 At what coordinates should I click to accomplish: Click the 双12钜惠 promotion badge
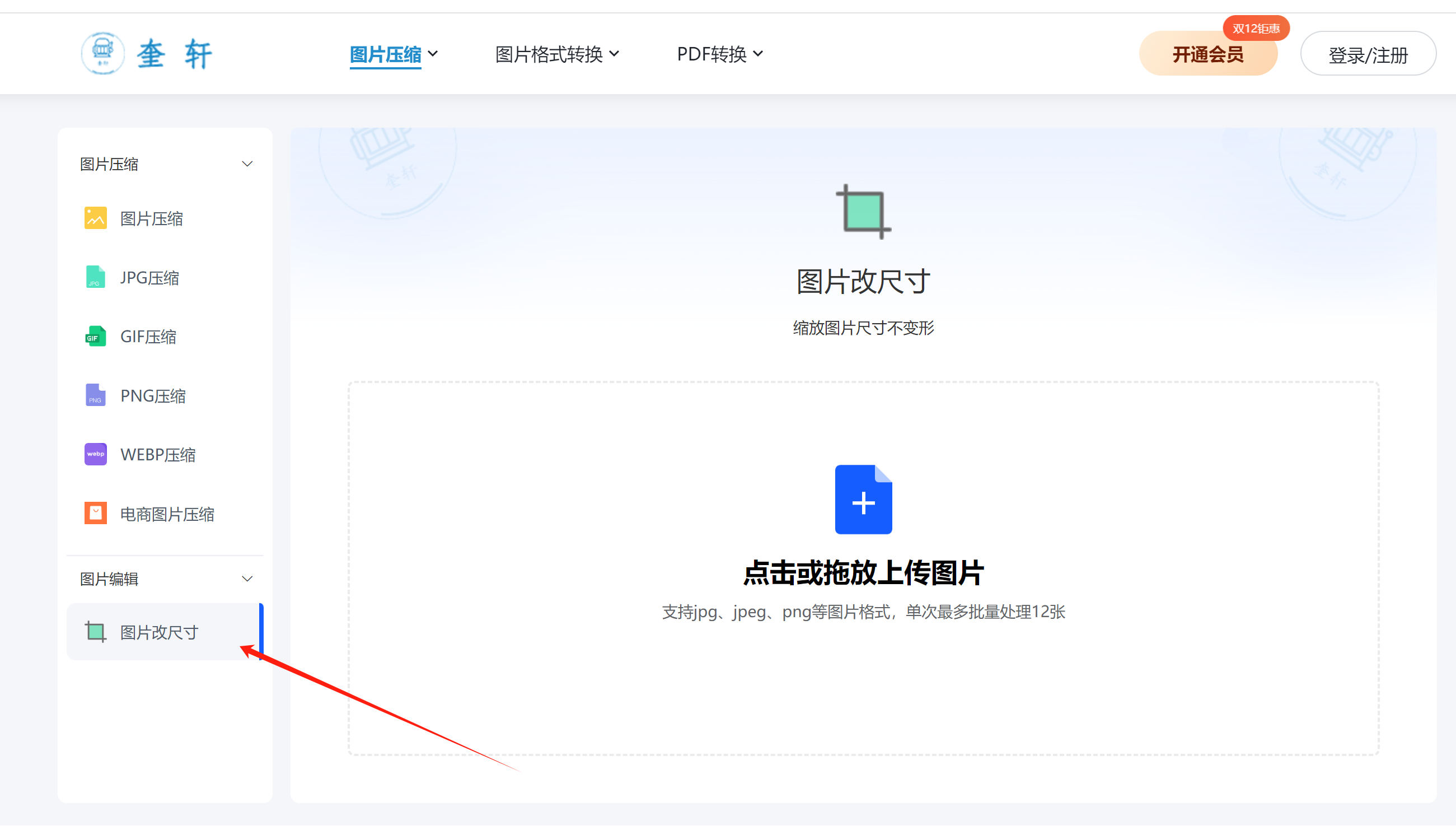tap(1256, 29)
